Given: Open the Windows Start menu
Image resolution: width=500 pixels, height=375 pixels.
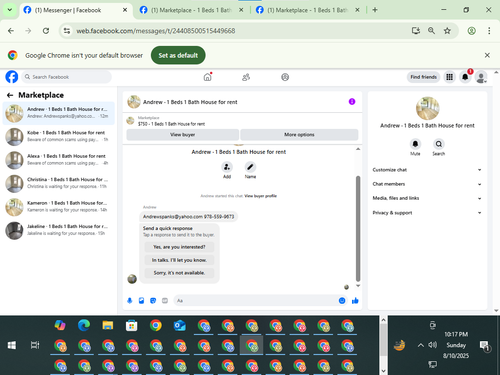Looking at the screenshot, I should coord(12,345).
